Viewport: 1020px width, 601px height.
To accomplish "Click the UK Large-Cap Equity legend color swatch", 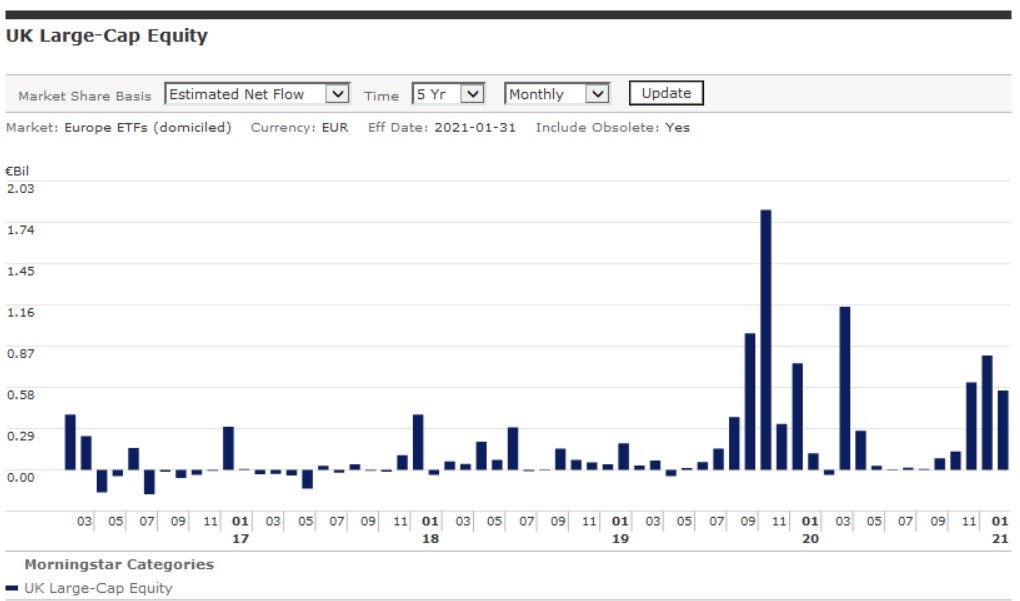I will (12, 589).
